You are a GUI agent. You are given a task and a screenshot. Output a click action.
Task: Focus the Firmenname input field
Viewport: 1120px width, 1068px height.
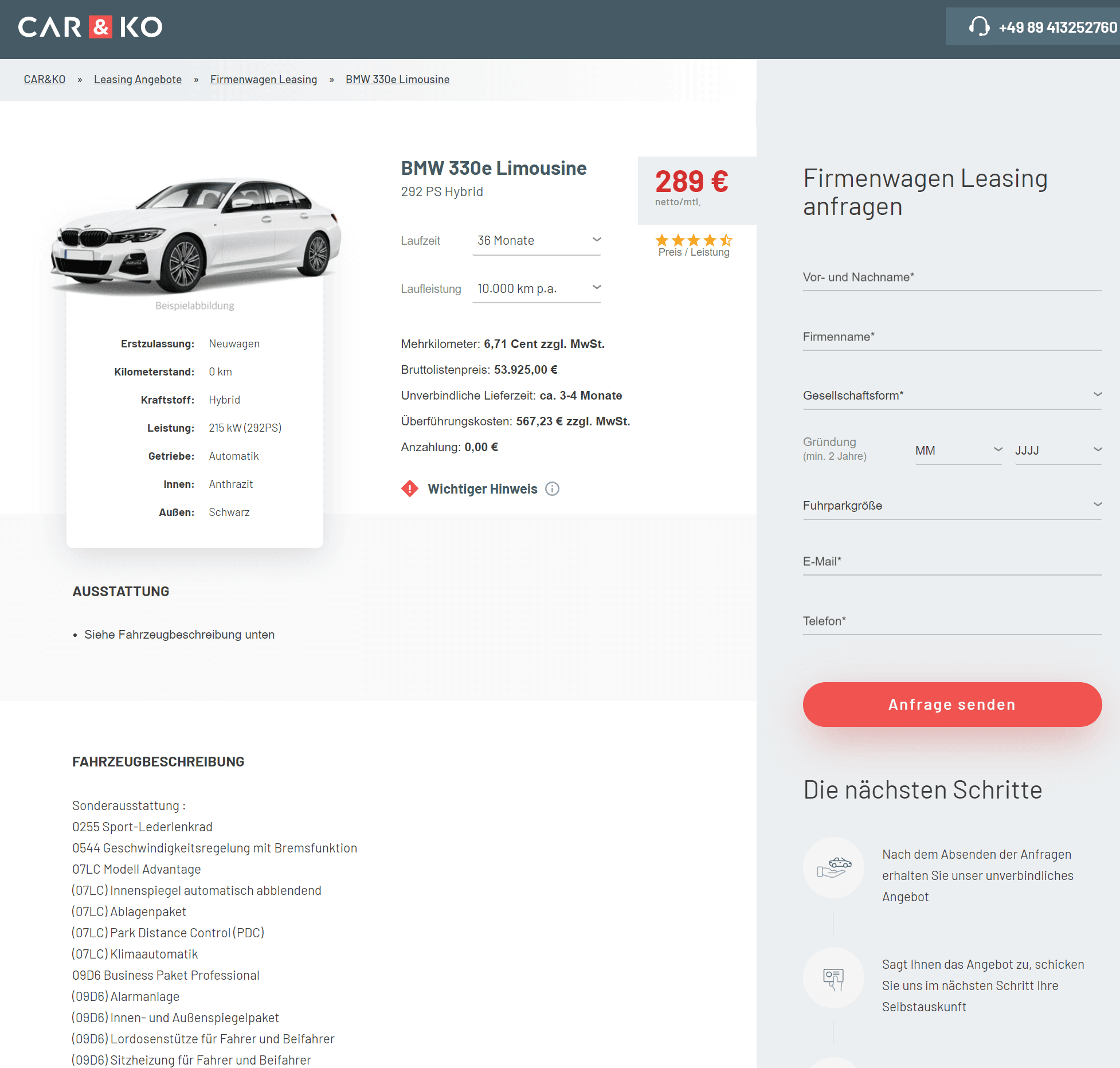952,337
